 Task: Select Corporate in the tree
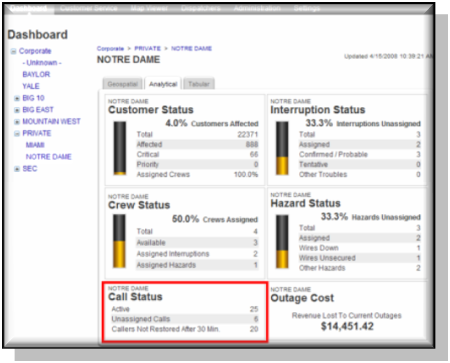[x=35, y=51]
